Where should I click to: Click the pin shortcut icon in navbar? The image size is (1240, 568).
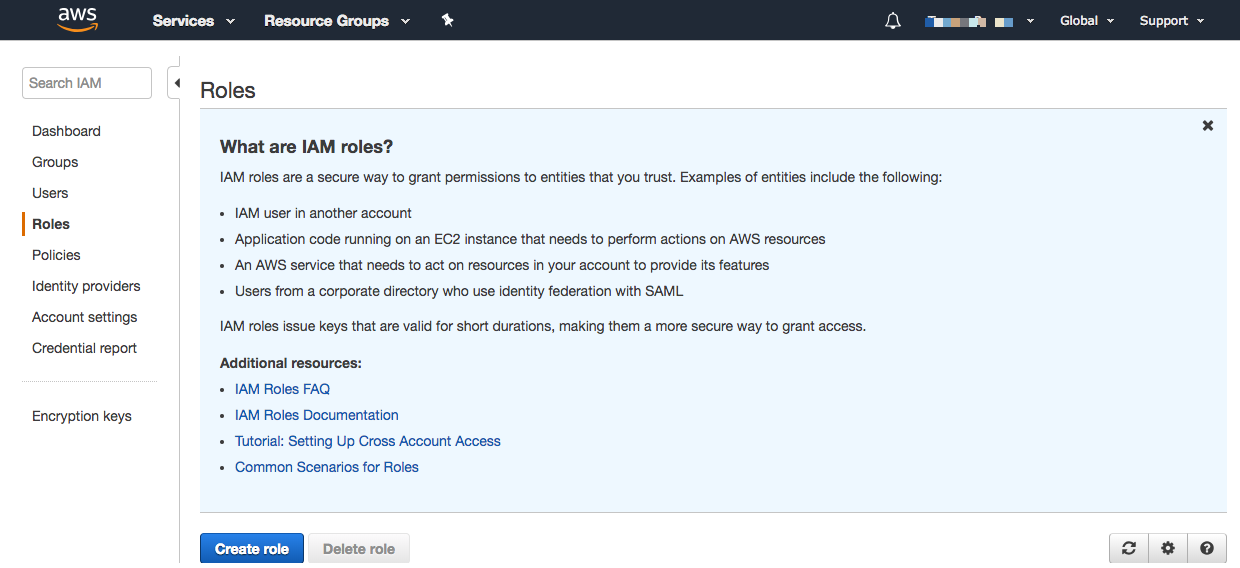447,20
